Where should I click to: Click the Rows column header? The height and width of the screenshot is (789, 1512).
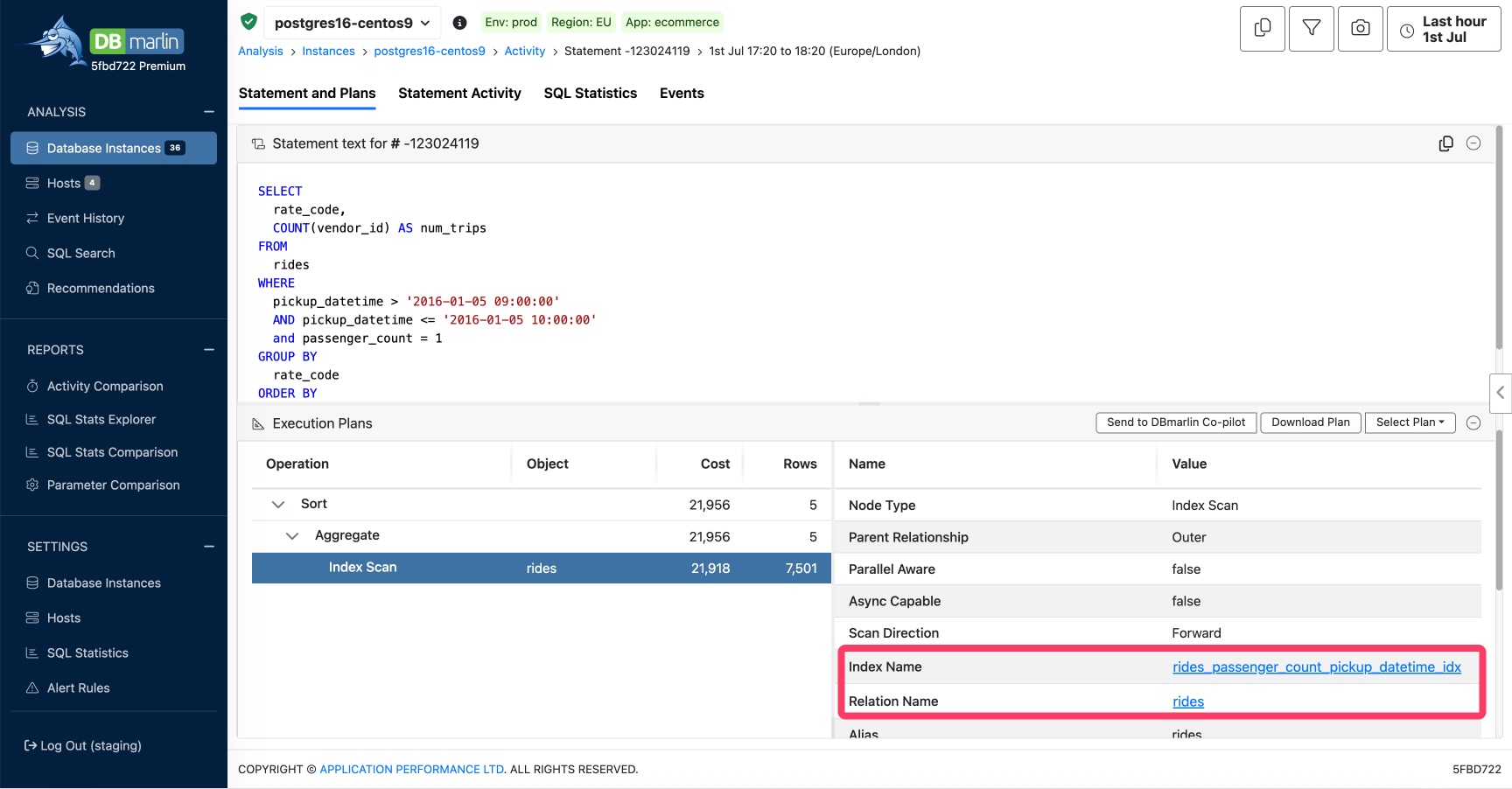click(x=800, y=464)
